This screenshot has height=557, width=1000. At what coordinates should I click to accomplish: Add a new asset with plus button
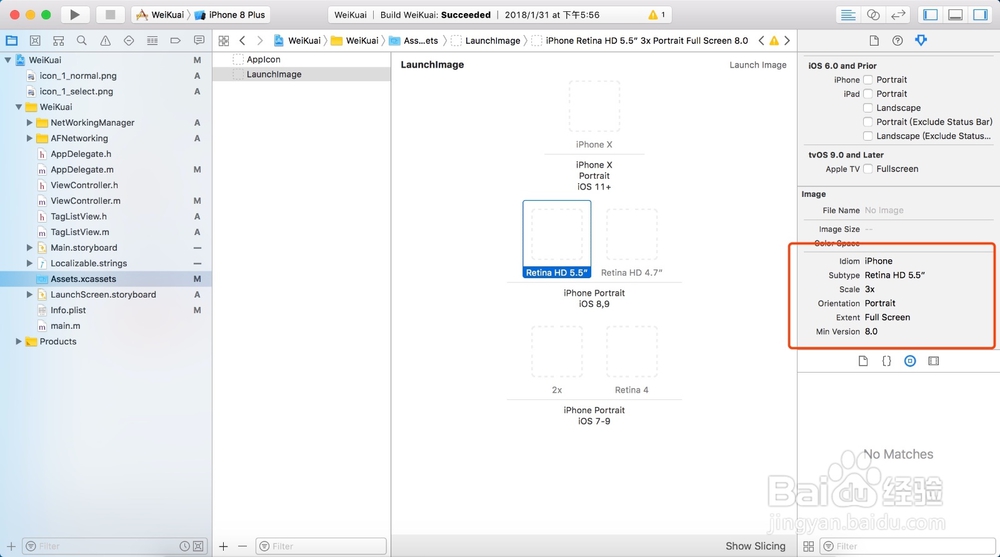tap(223, 546)
